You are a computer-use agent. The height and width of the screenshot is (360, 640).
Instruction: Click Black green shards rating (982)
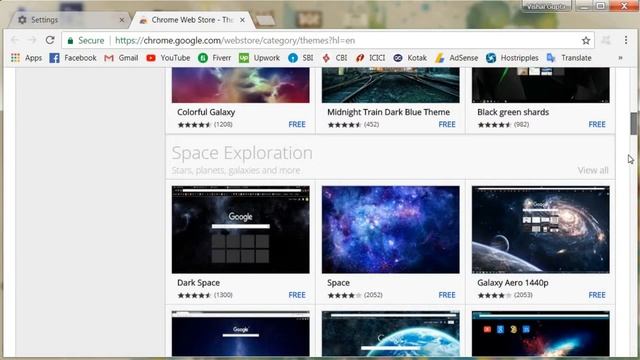503,124
